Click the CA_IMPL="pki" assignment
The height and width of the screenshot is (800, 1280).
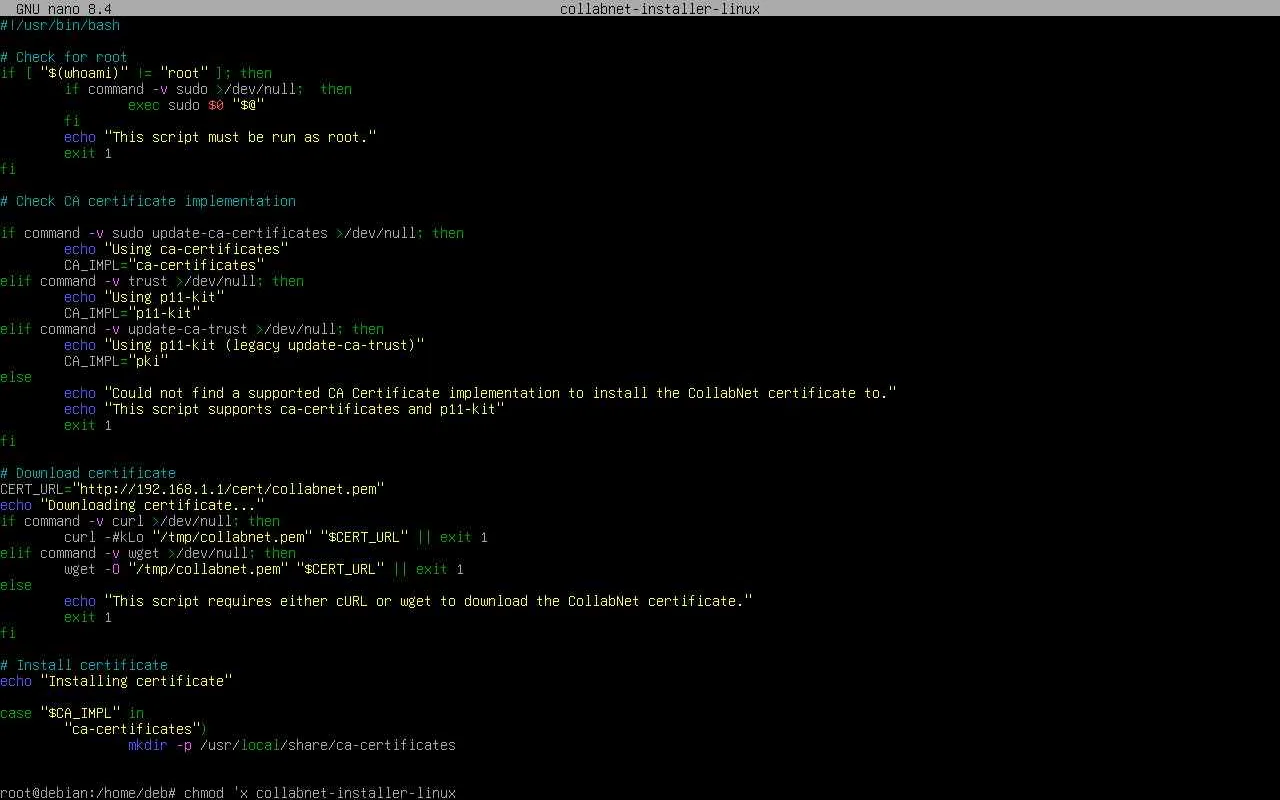116,361
